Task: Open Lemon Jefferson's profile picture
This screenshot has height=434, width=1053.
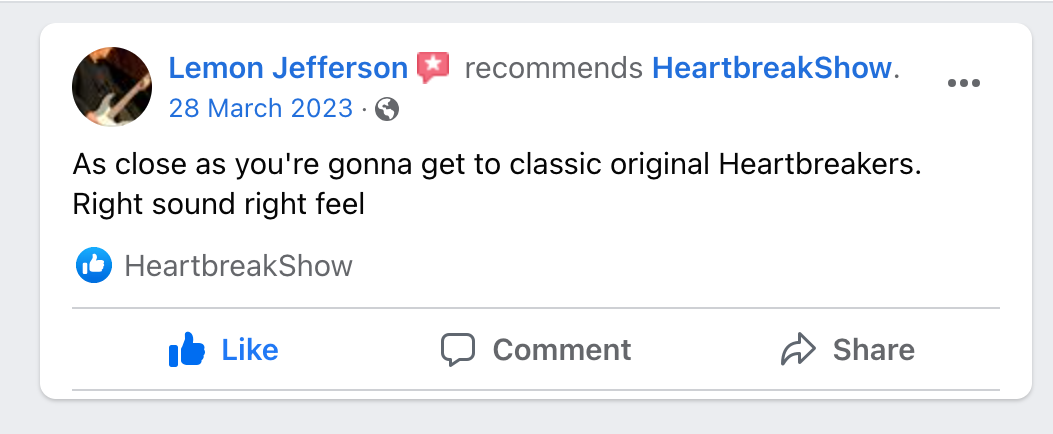Action: point(112,87)
